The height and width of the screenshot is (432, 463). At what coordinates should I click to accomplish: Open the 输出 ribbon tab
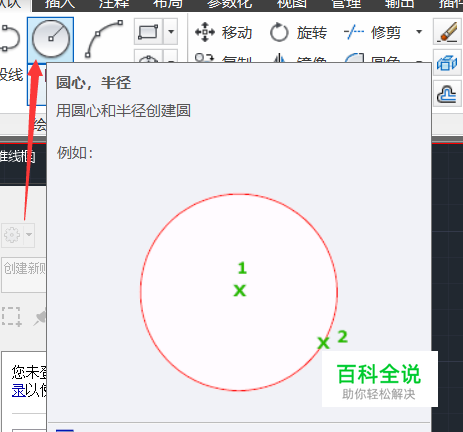click(400, 3)
